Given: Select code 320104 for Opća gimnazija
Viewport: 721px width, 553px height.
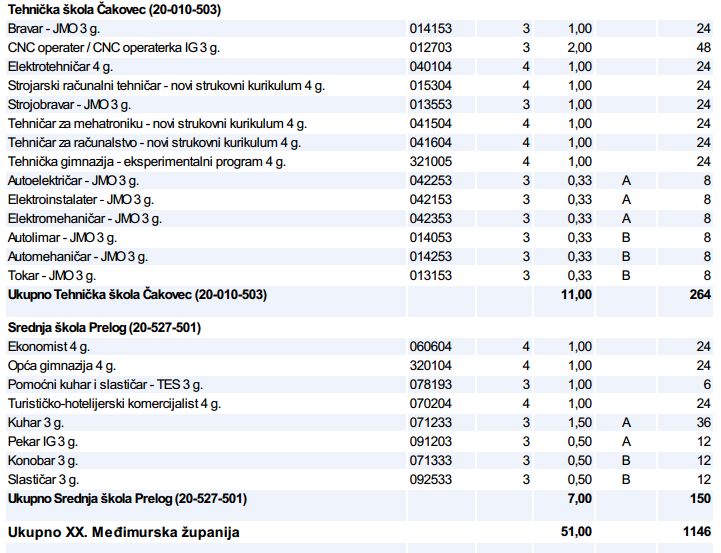Looking at the screenshot, I should click(x=431, y=366).
